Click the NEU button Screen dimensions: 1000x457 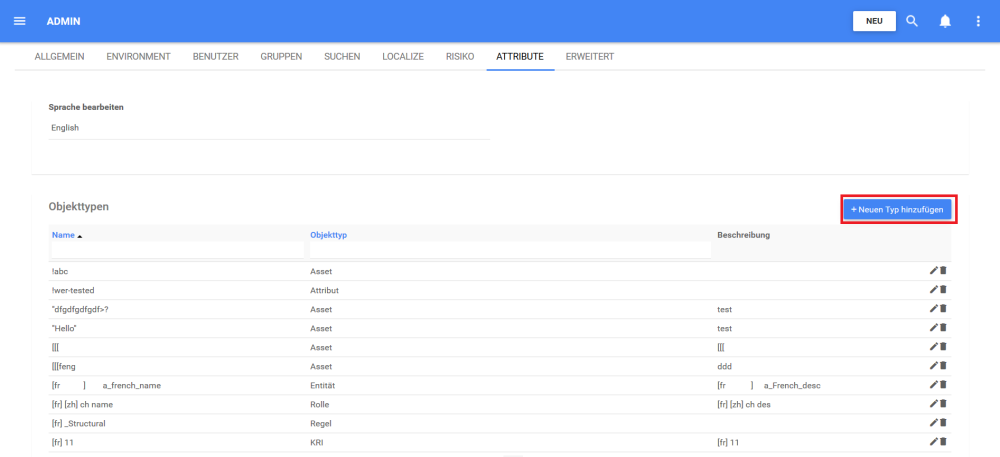click(x=874, y=21)
